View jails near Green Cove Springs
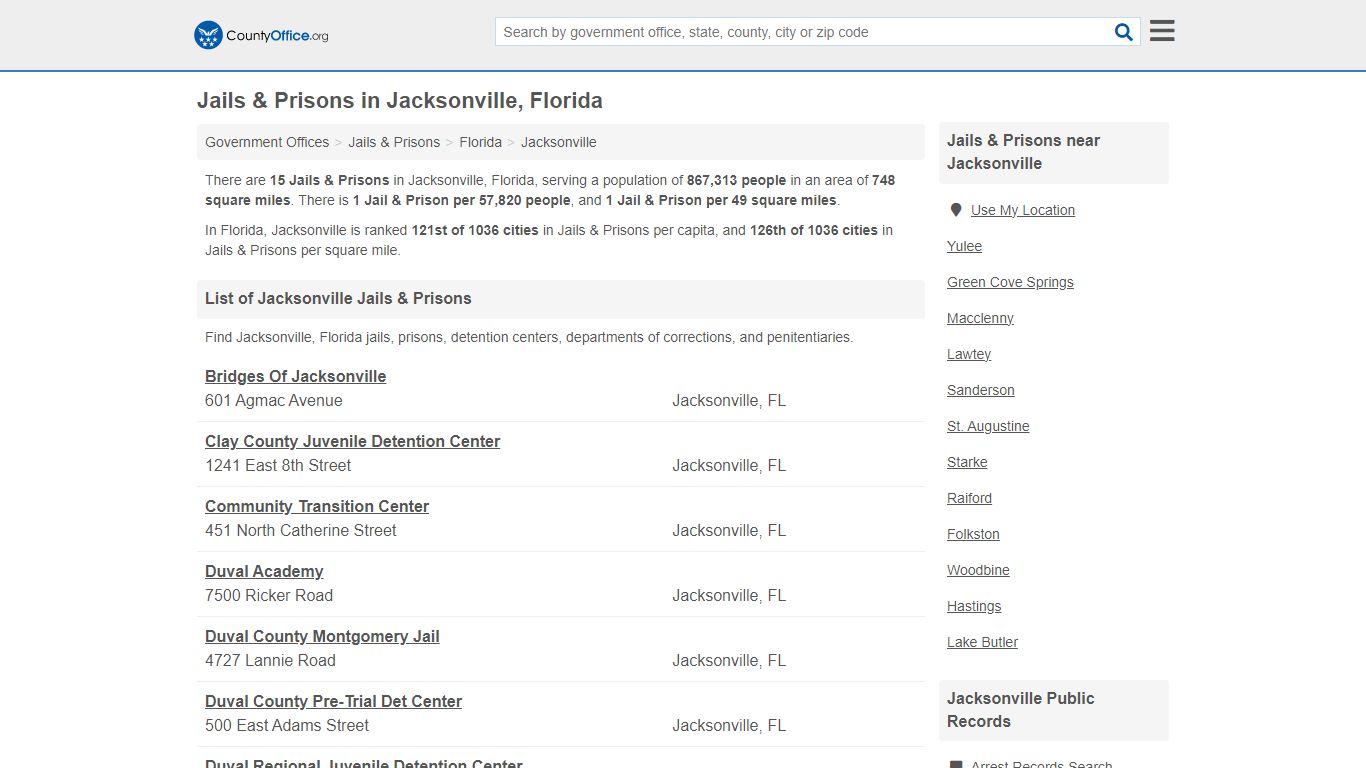The image size is (1366, 768). [1010, 282]
